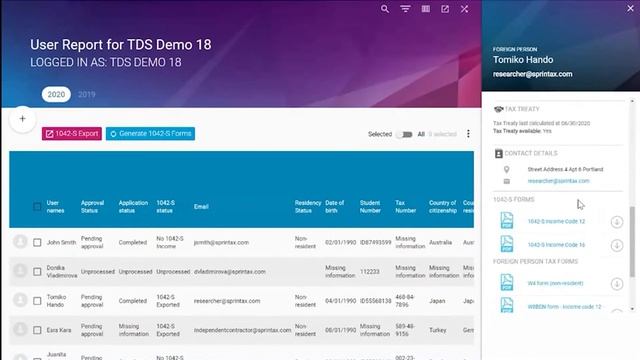Click 1042-S Export button
Viewport: 640px width, 360px height.
(72, 134)
